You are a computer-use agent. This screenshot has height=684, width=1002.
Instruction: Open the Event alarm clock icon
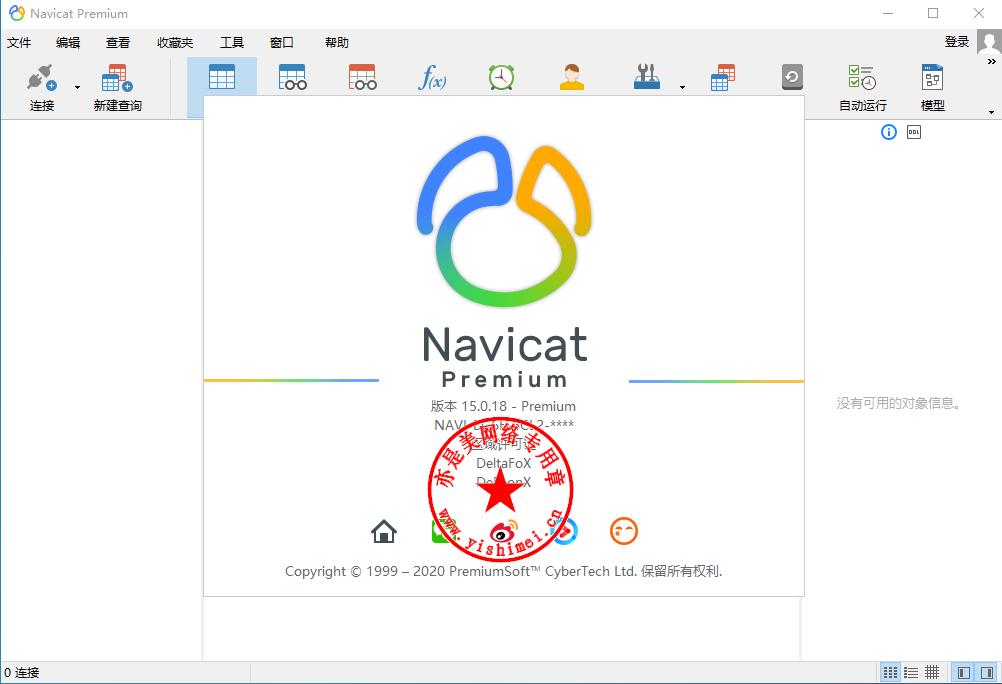tap(502, 77)
